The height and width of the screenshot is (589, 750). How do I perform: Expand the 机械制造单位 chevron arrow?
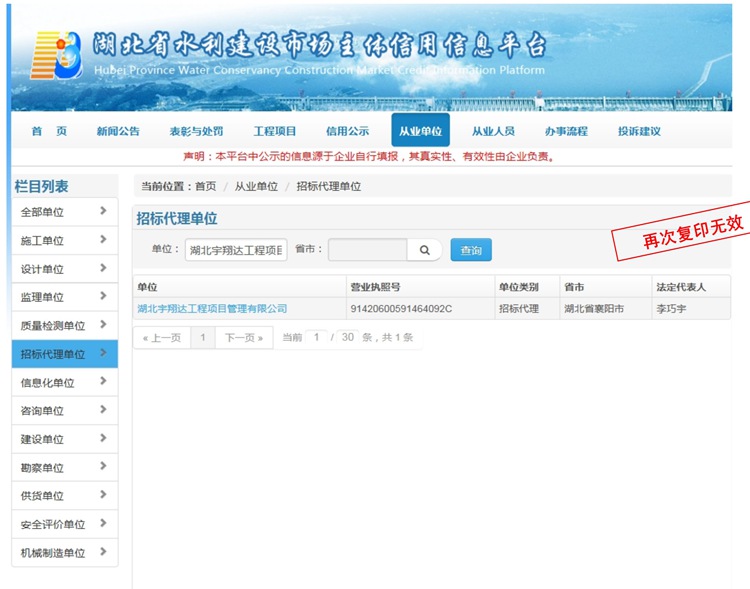(103, 551)
